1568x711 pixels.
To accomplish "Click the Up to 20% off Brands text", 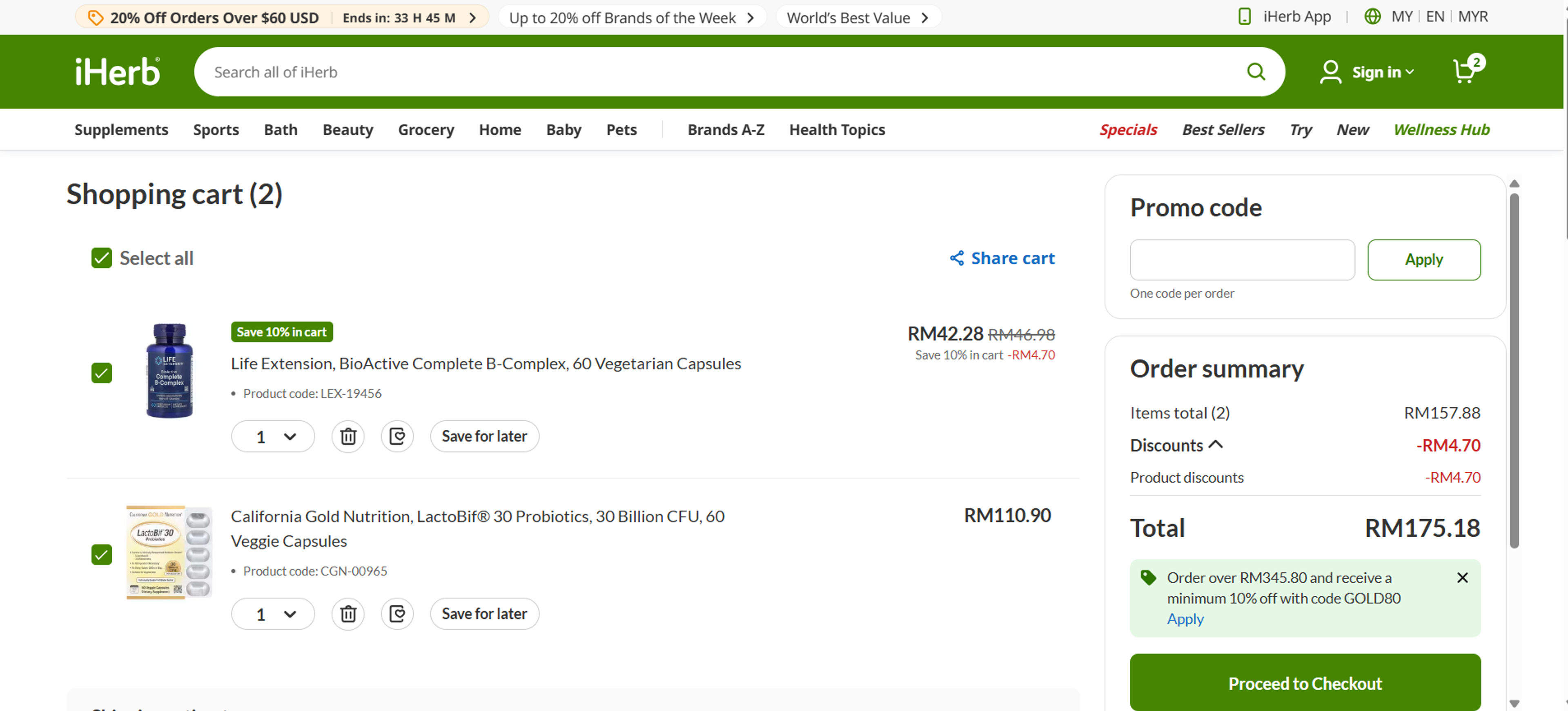I will coord(622,18).
